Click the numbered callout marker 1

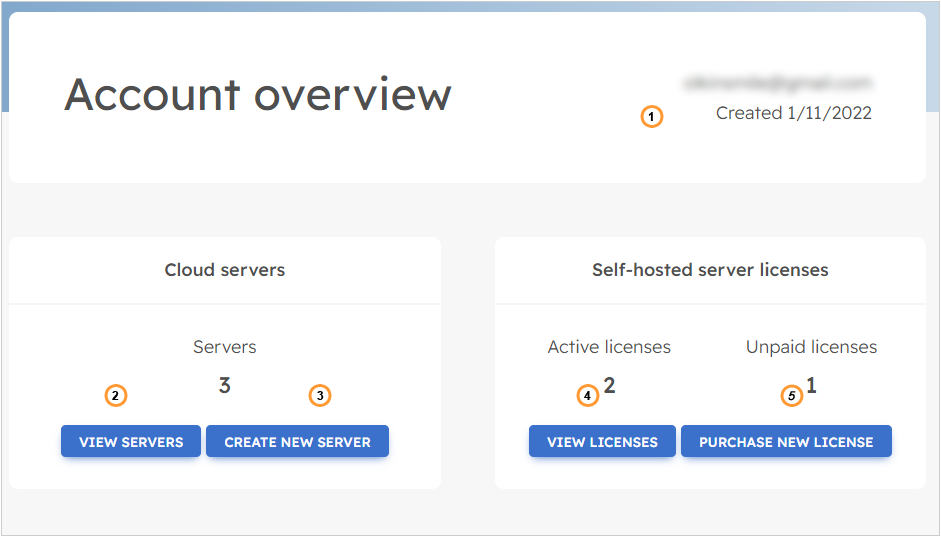pyautogui.click(x=652, y=117)
